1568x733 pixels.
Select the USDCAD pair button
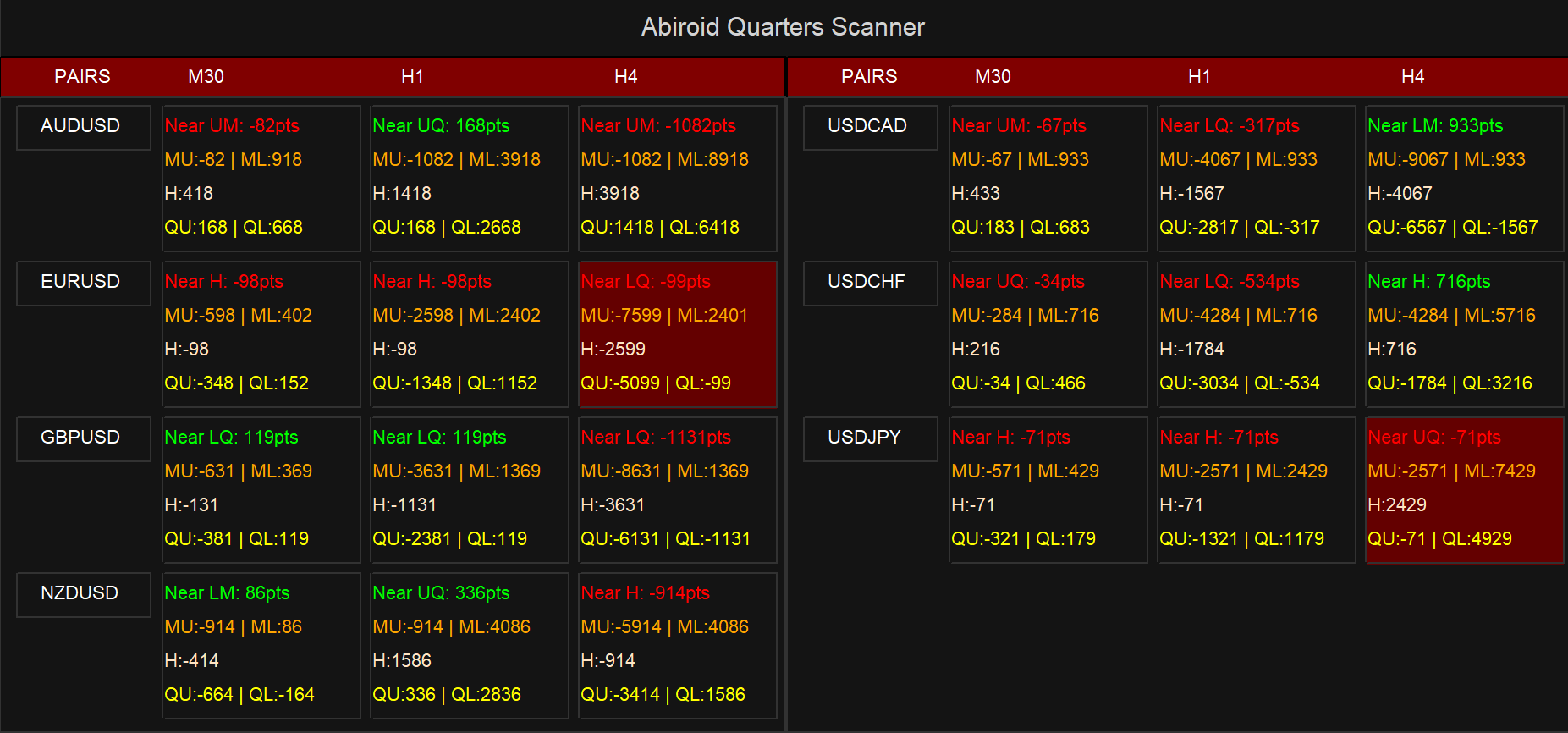point(871,127)
